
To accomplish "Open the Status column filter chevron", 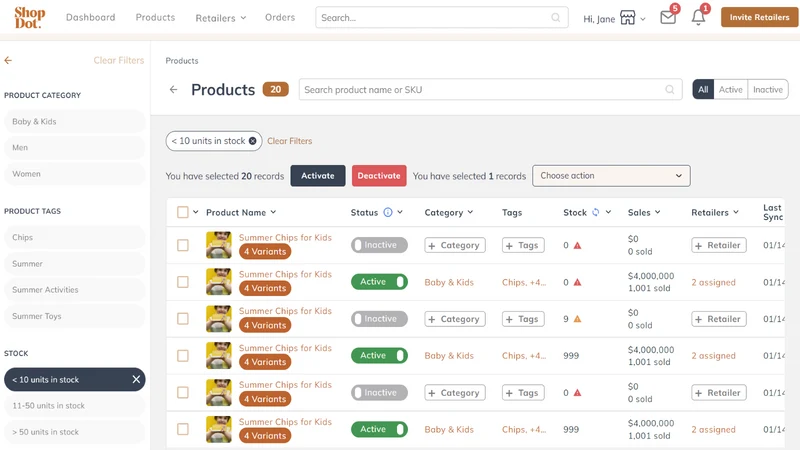I will tap(400, 212).
